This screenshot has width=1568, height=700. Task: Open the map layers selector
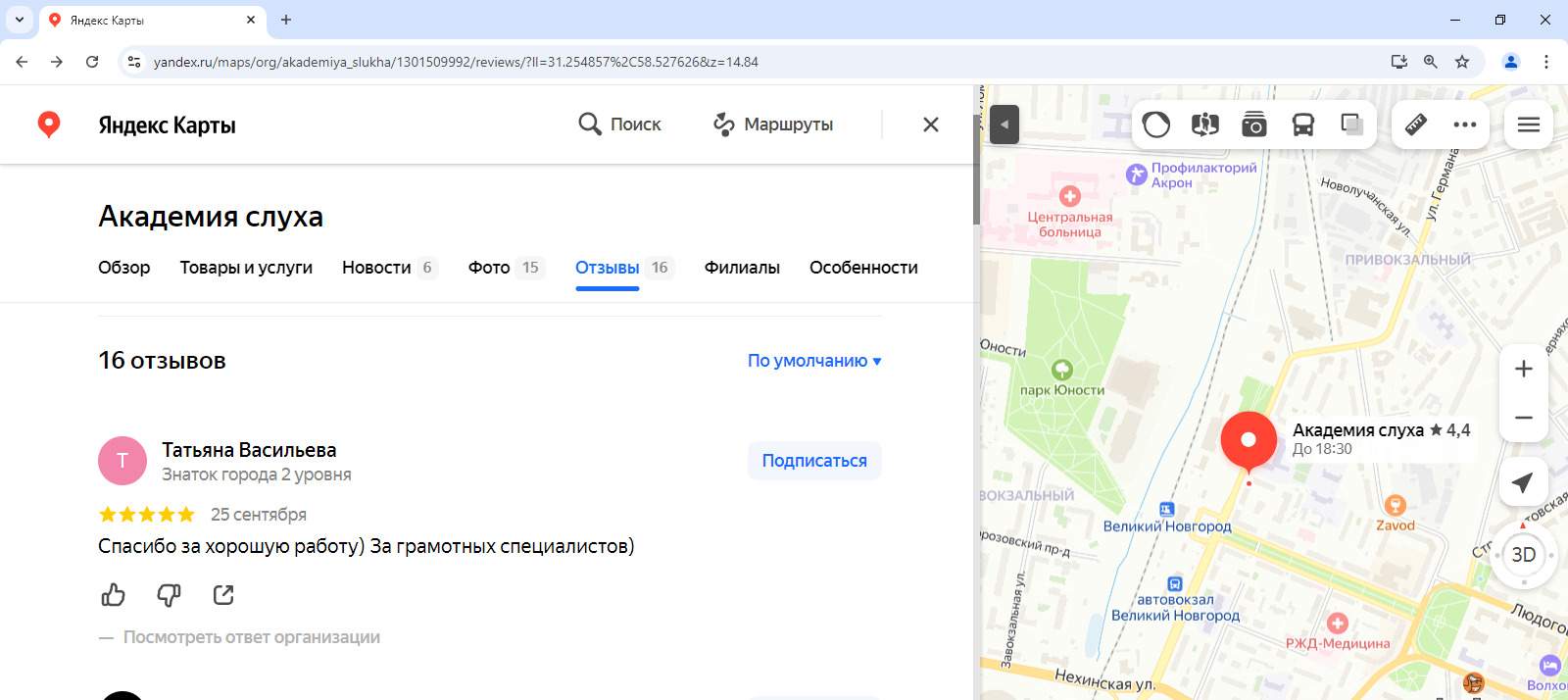[x=1352, y=125]
